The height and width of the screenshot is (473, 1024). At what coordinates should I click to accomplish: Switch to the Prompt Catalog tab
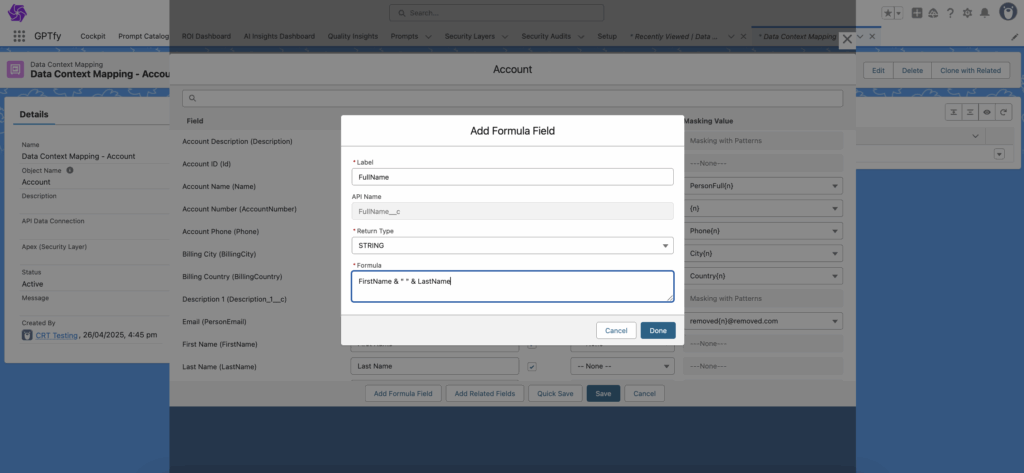[144, 37]
